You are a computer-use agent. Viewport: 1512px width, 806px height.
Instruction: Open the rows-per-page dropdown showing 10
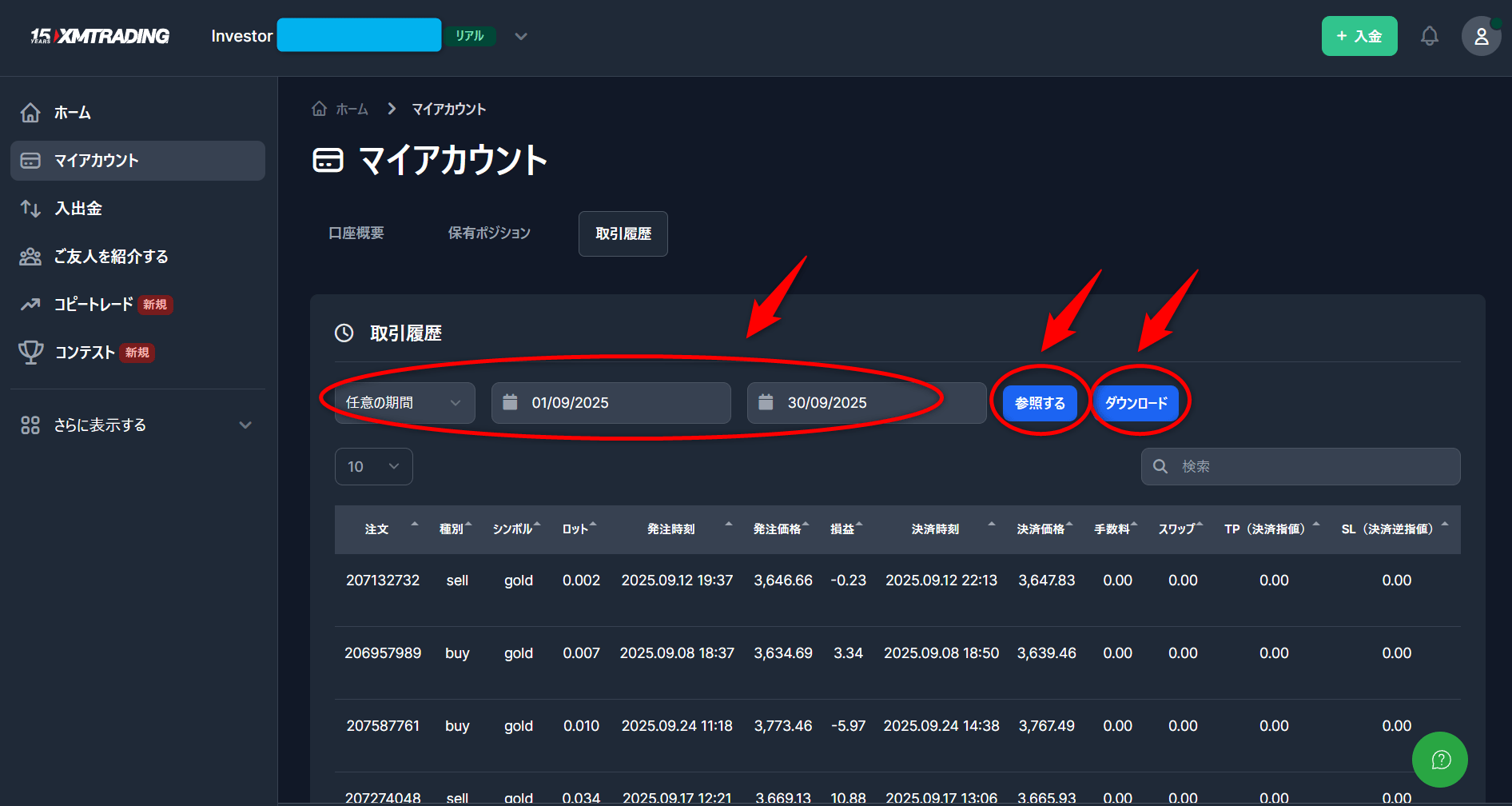coord(373,466)
